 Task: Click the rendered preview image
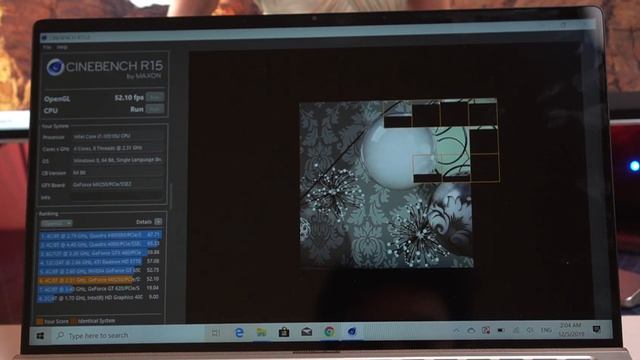[399, 183]
